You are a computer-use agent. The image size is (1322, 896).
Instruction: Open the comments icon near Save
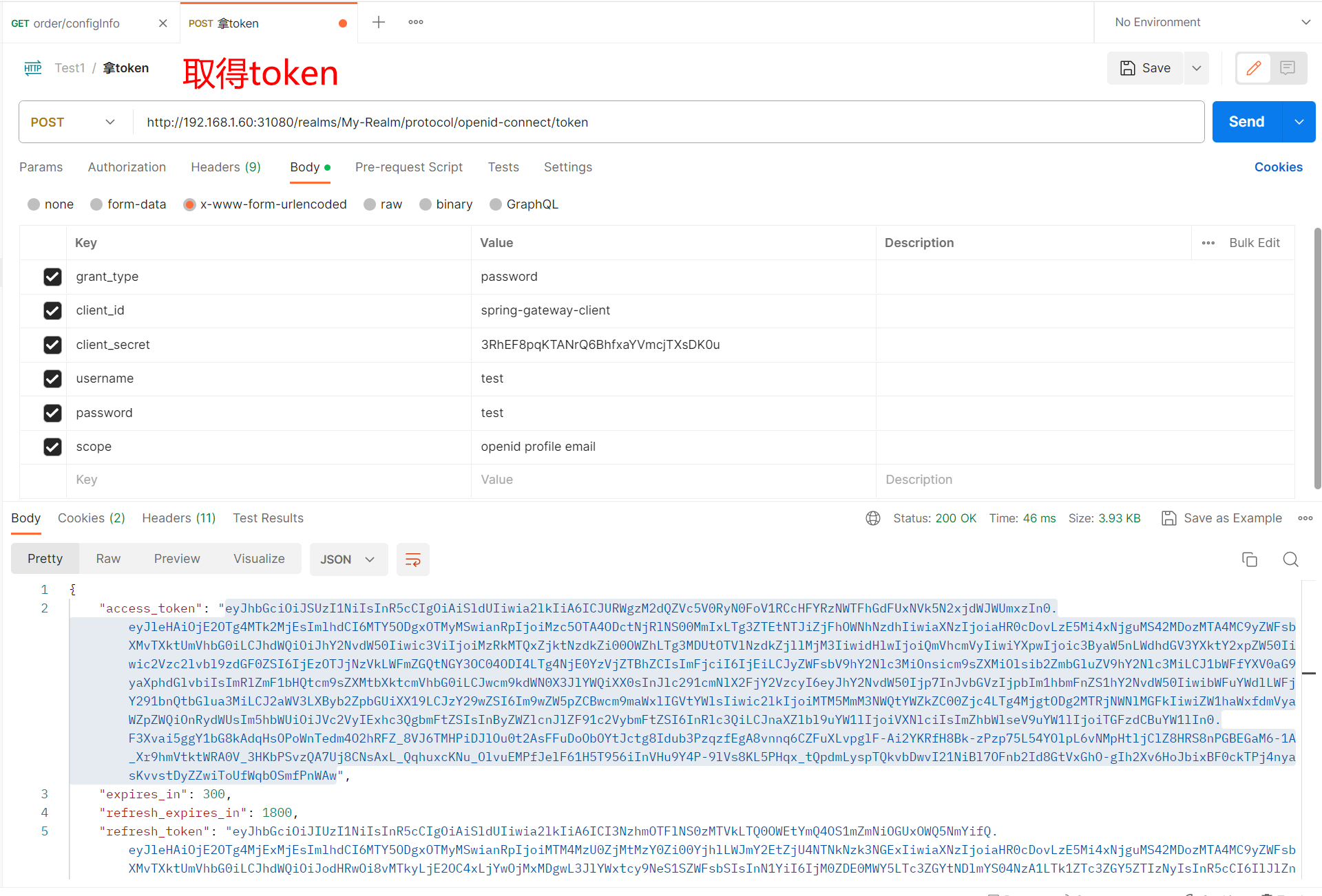(x=1288, y=68)
